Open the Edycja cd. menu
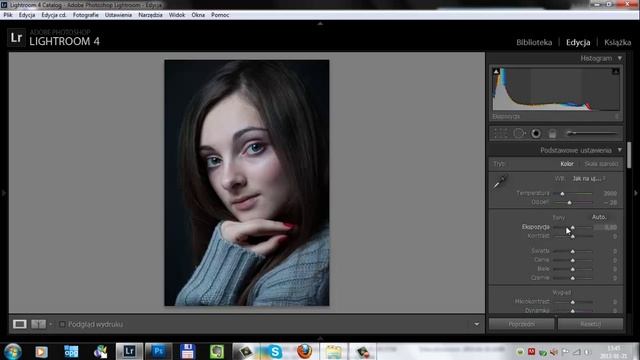The image size is (640, 360). 53,15
